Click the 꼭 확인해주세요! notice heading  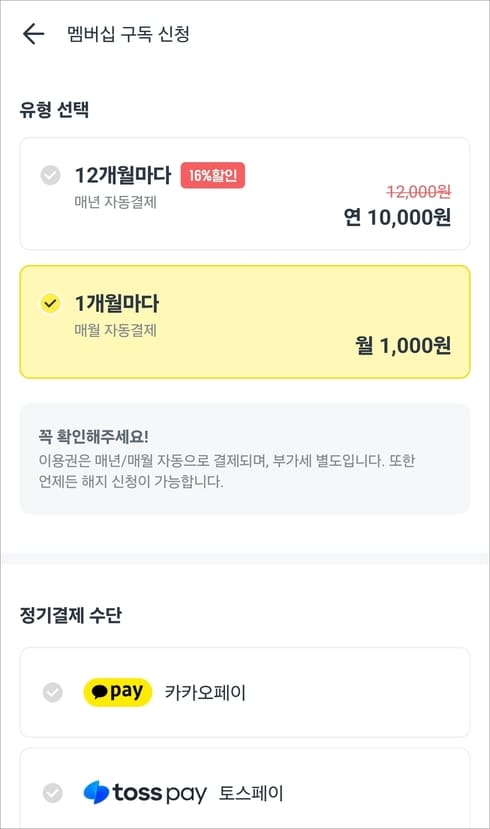pos(93,437)
